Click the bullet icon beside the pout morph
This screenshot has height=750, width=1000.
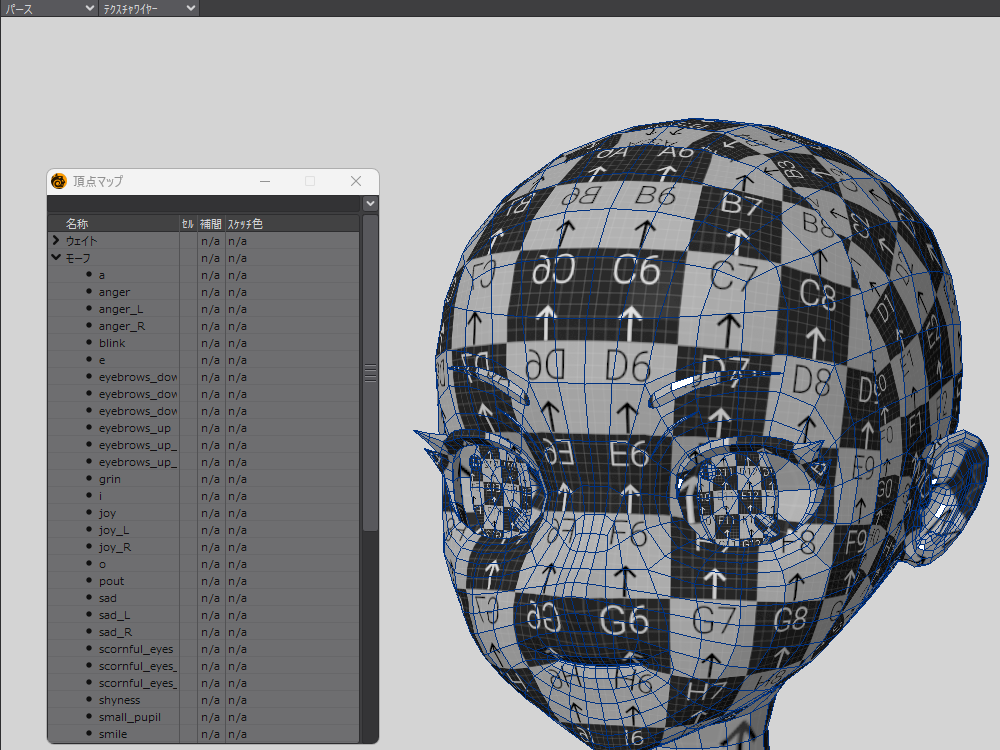click(88, 581)
